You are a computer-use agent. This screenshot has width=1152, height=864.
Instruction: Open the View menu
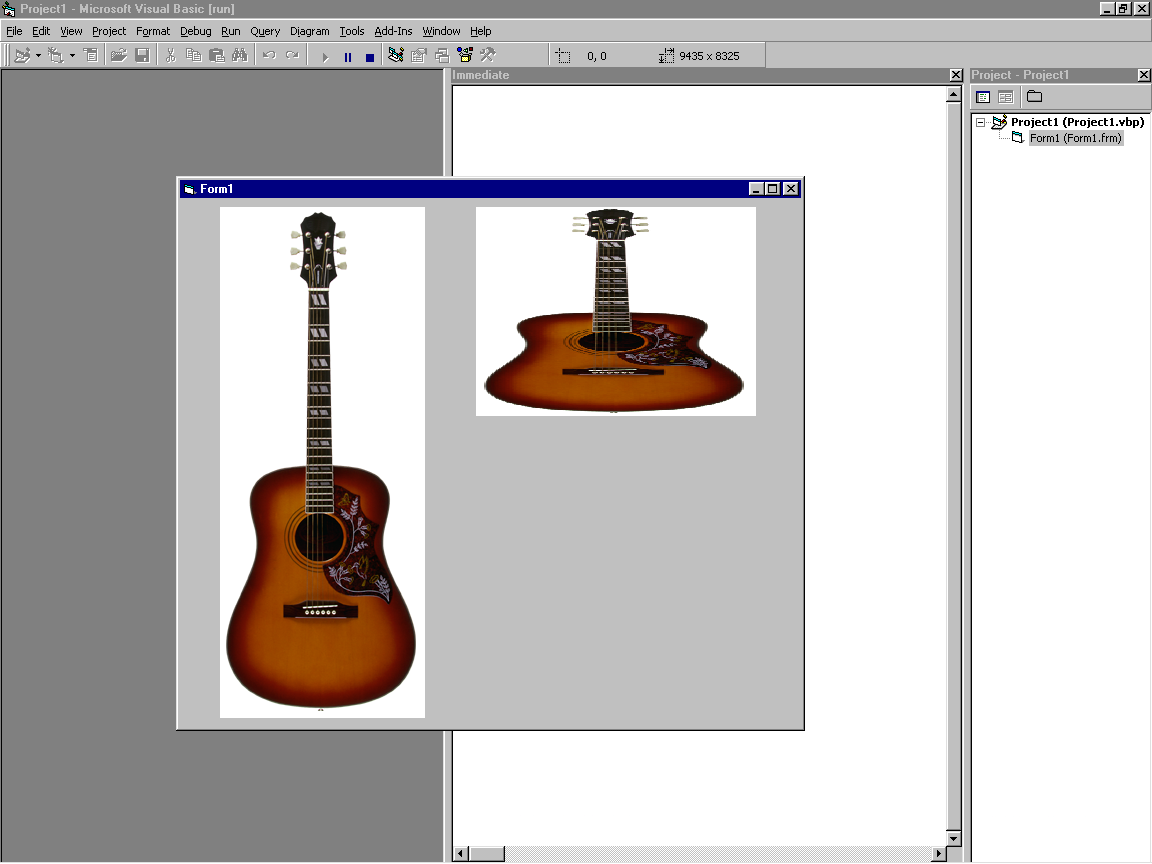[x=71, y=31]
